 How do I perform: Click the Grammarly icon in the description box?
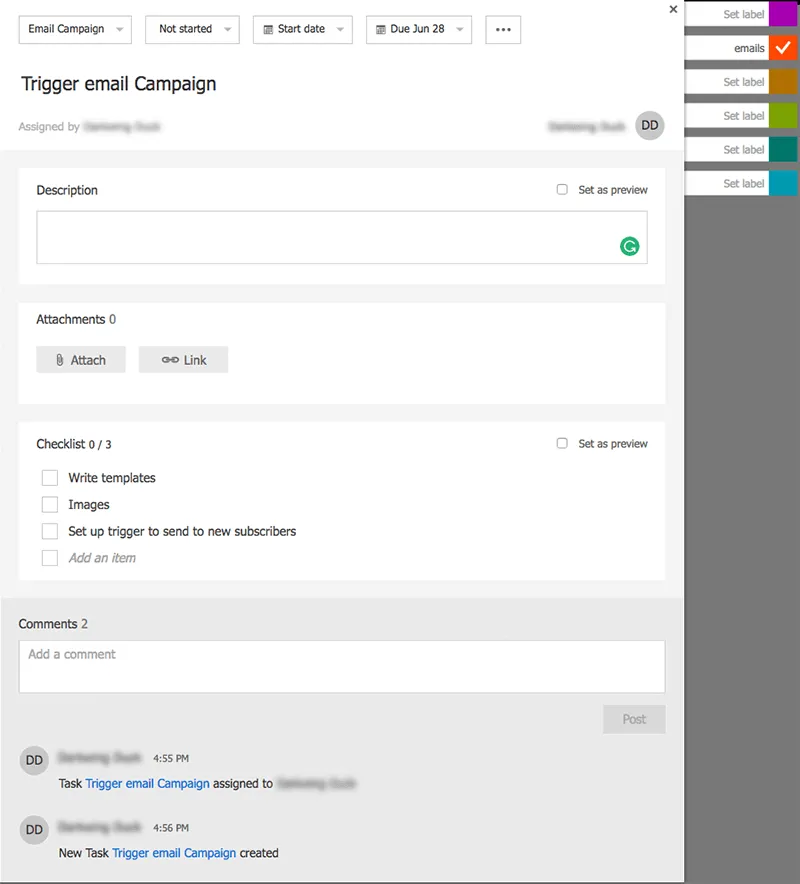pos(629,245)
